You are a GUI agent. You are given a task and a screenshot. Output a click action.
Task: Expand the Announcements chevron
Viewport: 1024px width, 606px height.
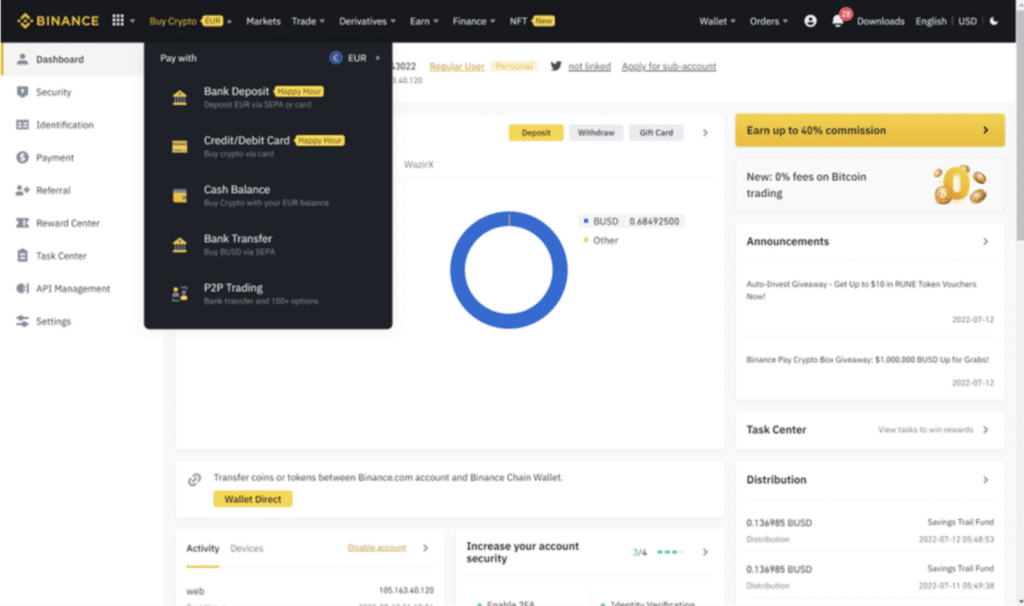click(x=985, y=242)
